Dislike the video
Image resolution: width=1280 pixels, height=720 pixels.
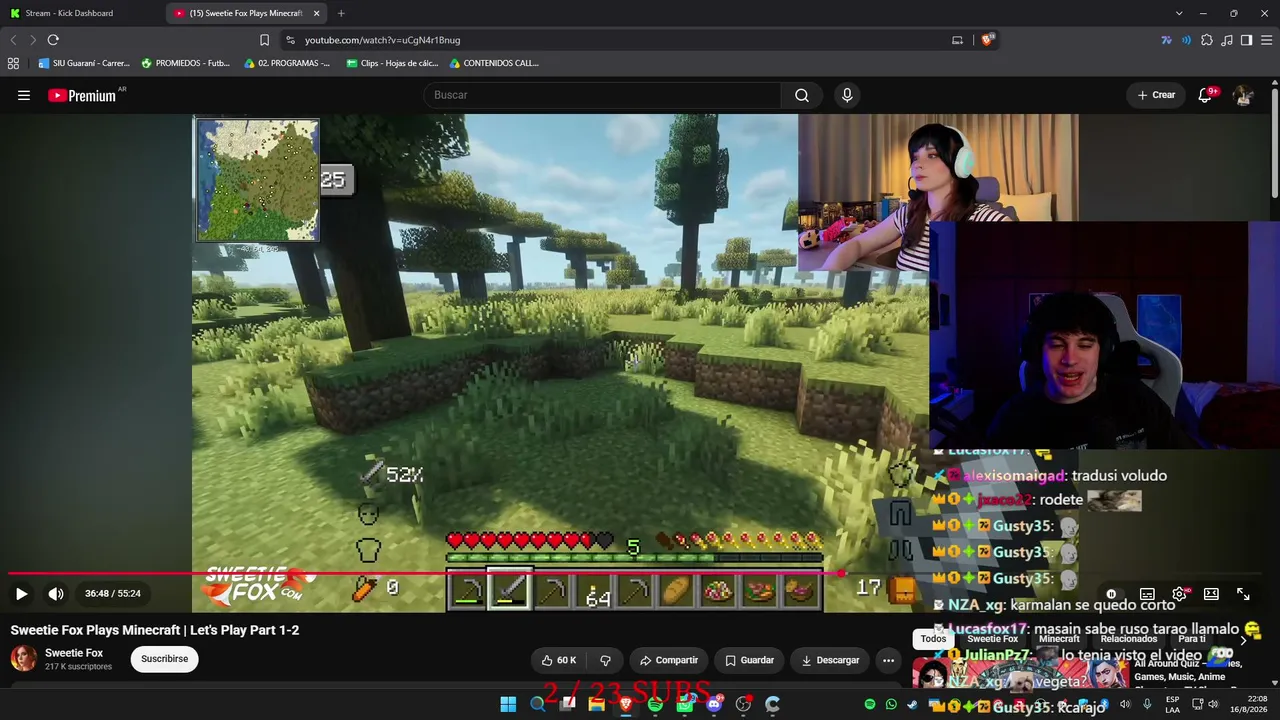pos(605,660)
